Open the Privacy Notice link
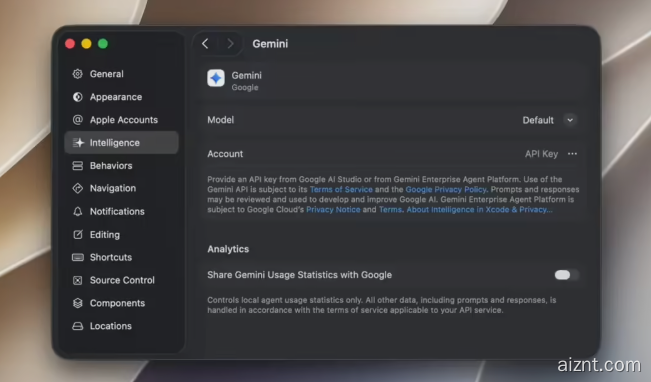This screenshot has height=382, width=651. point(333,210)
